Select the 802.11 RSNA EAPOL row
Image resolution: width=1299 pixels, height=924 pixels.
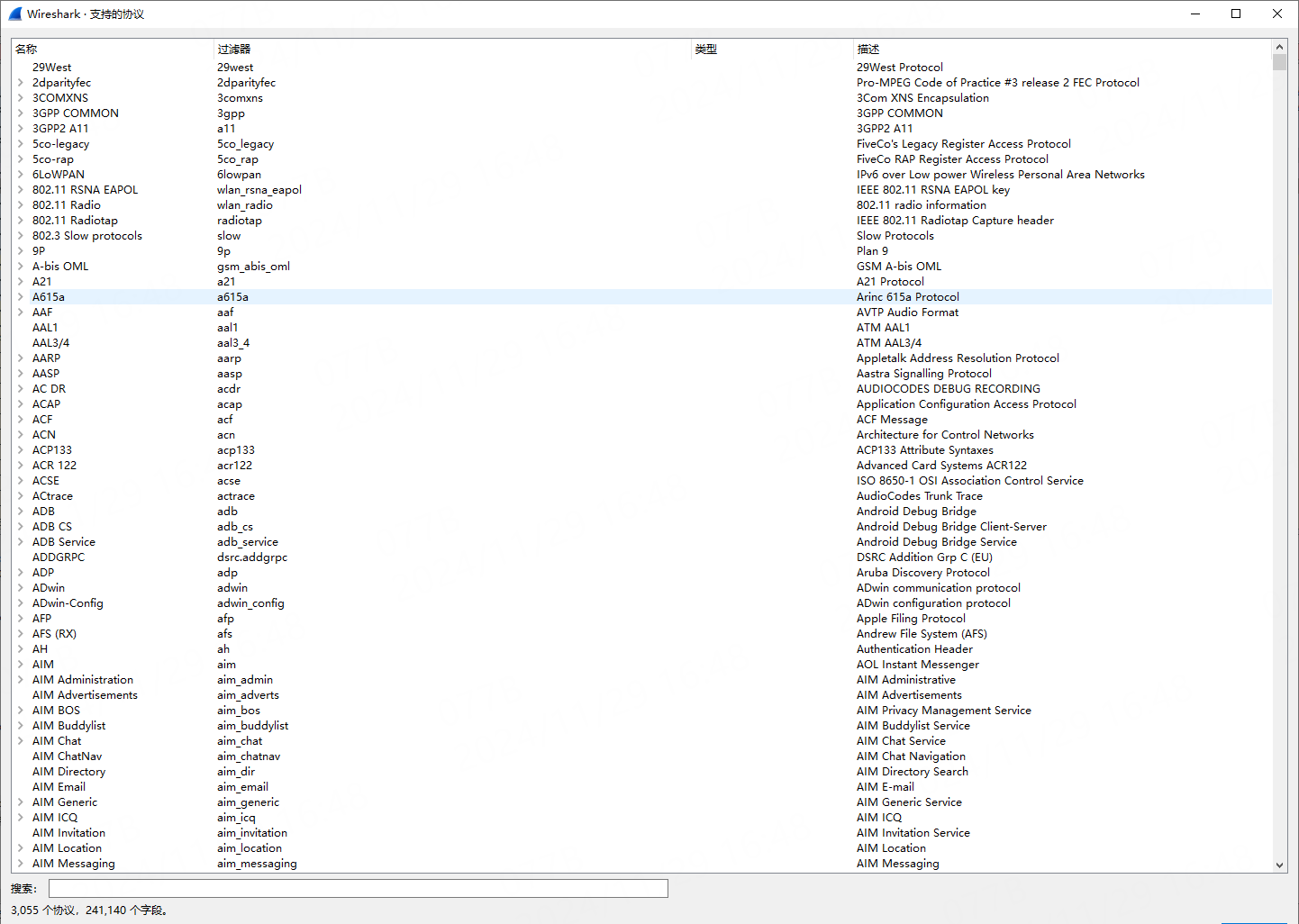(x=641, y=190)
